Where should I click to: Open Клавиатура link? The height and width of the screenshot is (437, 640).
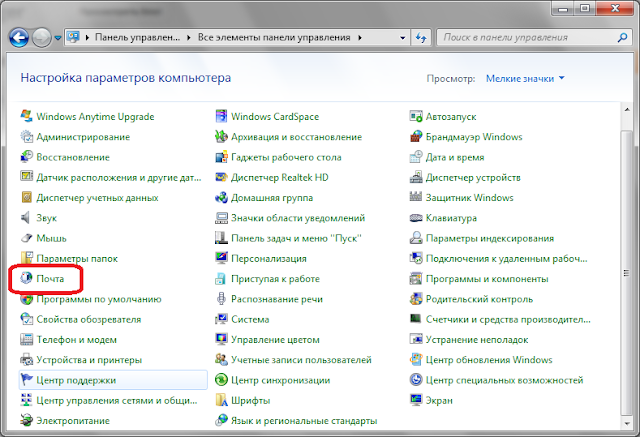coord(451,218)
